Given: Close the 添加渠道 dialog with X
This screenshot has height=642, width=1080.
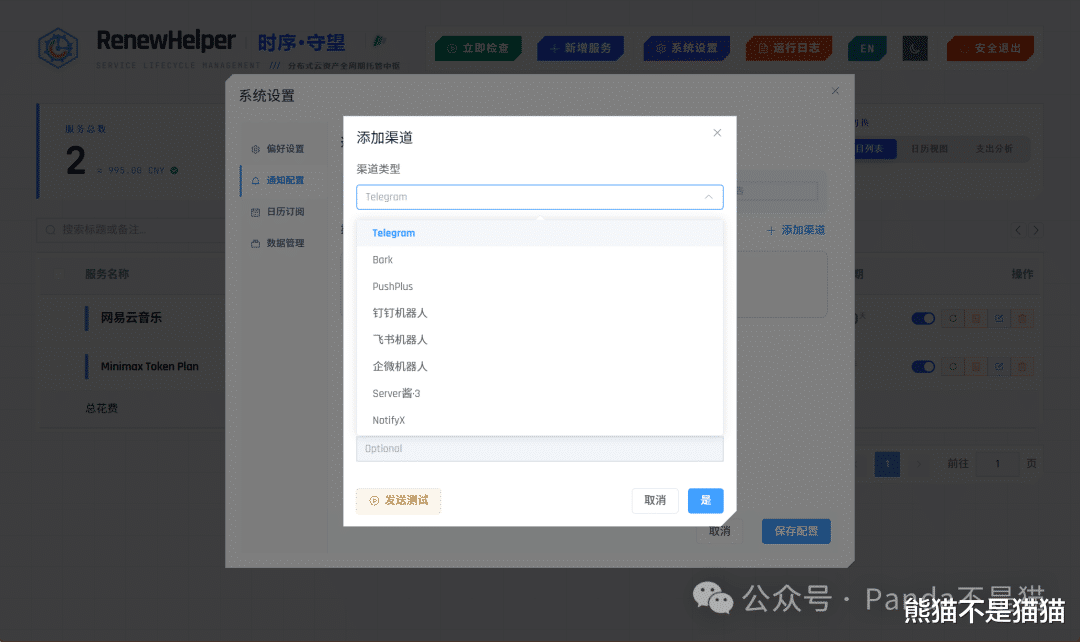Looking at the screenshot, I should tap(717, 133).
